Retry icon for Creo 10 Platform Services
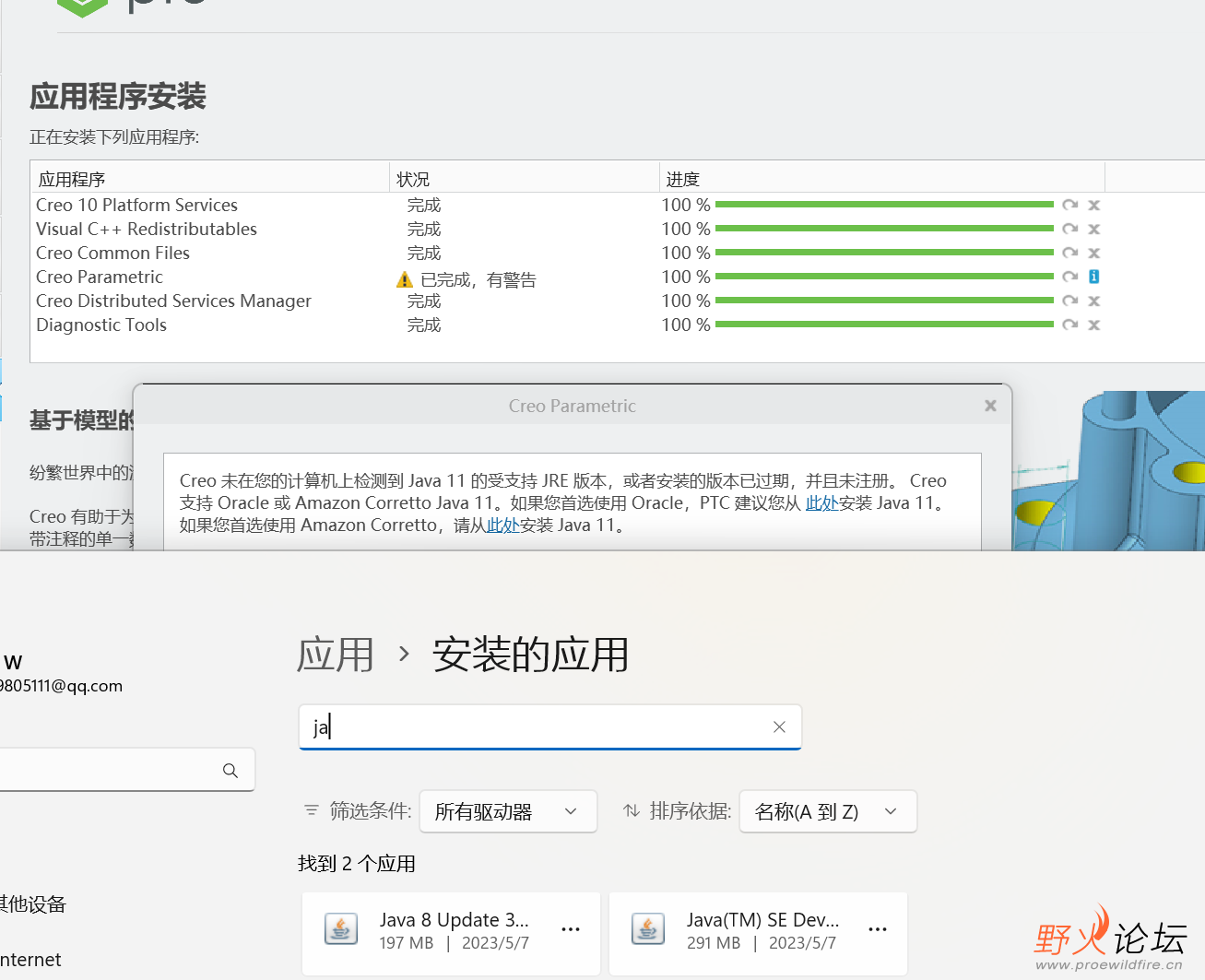 click(1069, 205)
